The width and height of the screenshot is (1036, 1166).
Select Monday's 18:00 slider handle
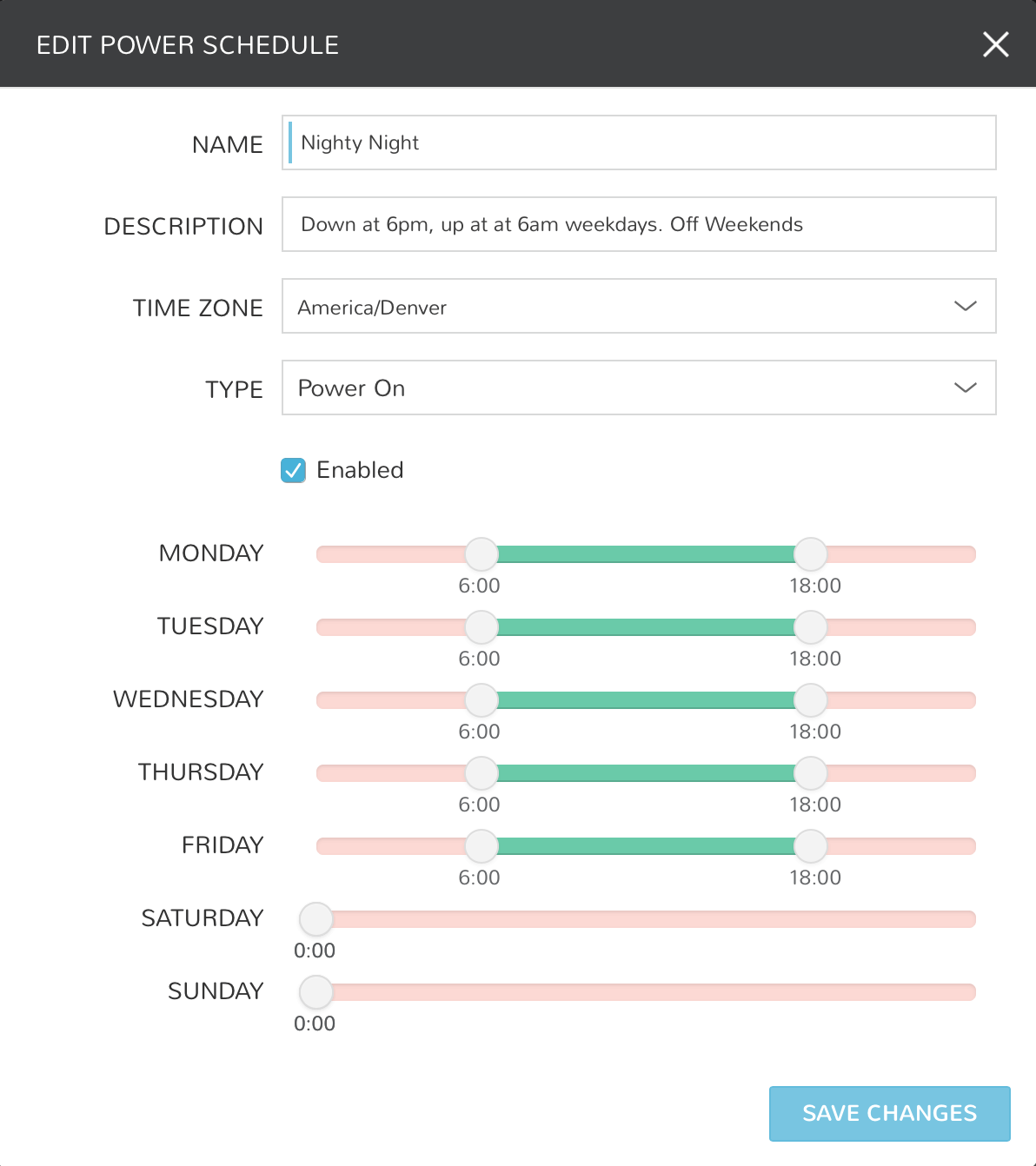click(811, 553)
